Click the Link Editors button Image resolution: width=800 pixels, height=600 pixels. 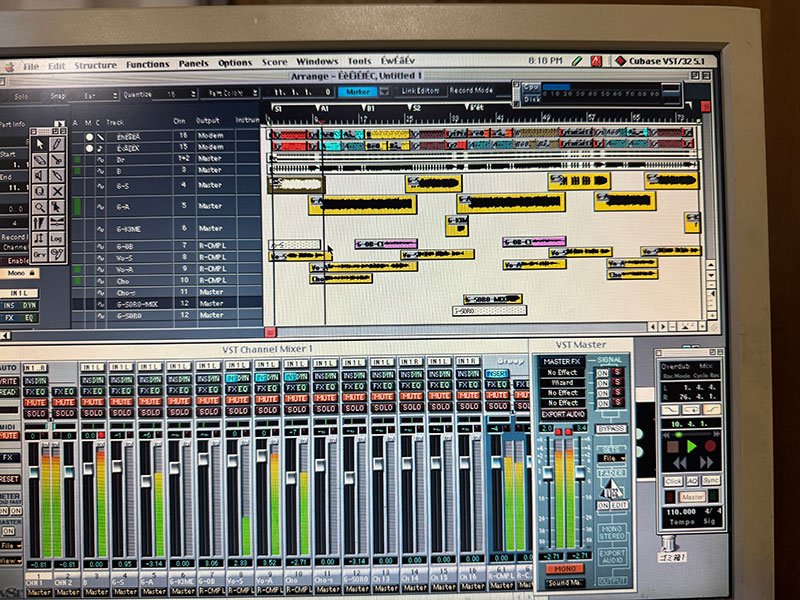coord(420,91)
